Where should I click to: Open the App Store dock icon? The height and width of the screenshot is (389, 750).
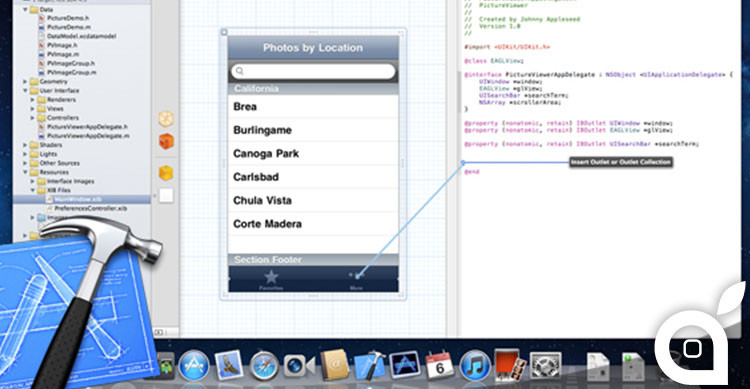(x=194, y=366)
